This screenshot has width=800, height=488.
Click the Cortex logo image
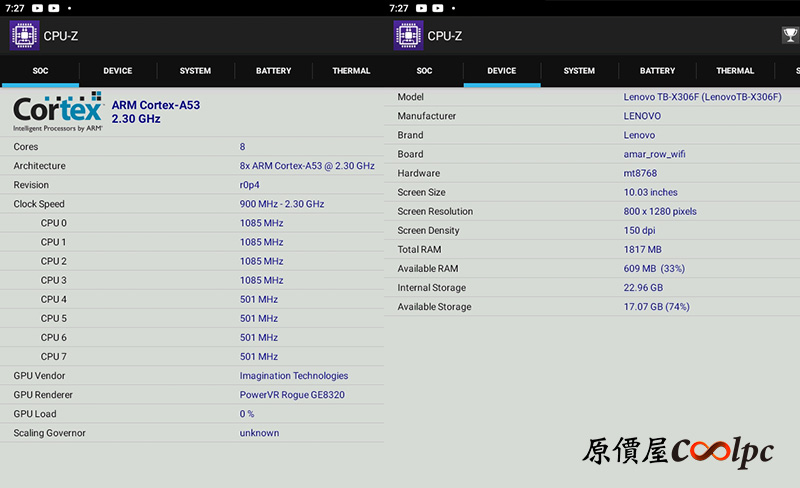(x=58, y=112)
